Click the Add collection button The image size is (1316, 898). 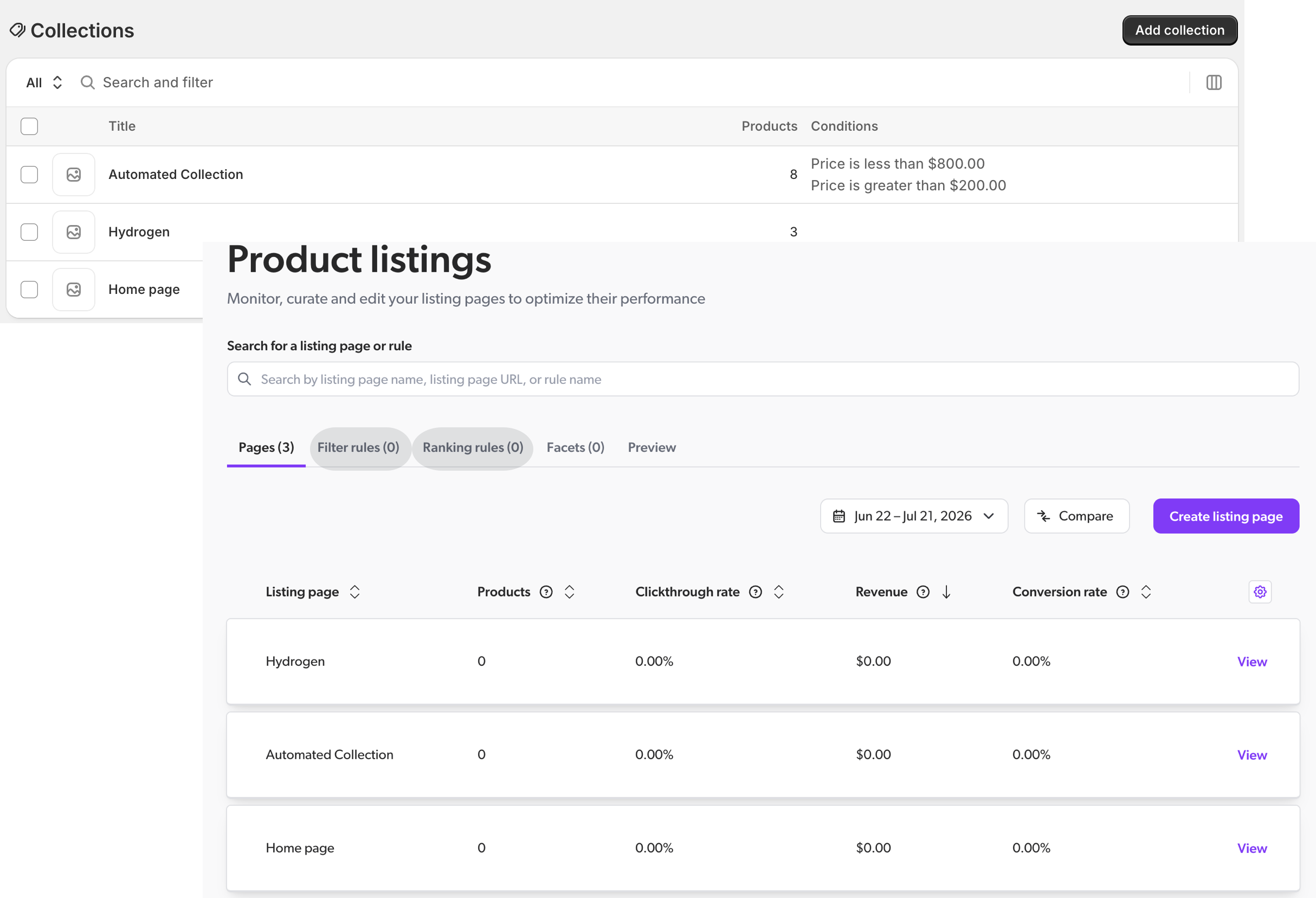1179,30
